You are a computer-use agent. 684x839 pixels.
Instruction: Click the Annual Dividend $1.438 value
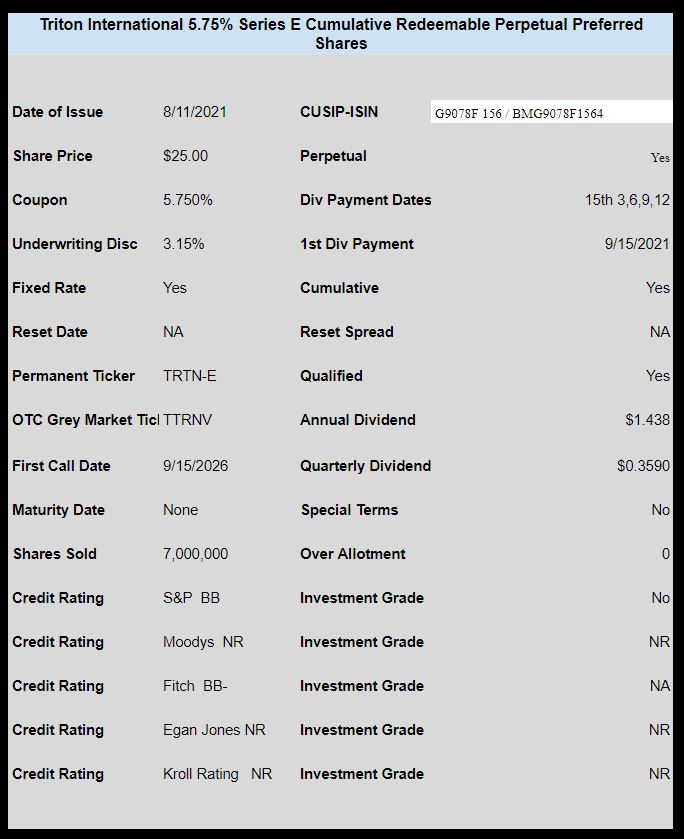click(648, 420)
